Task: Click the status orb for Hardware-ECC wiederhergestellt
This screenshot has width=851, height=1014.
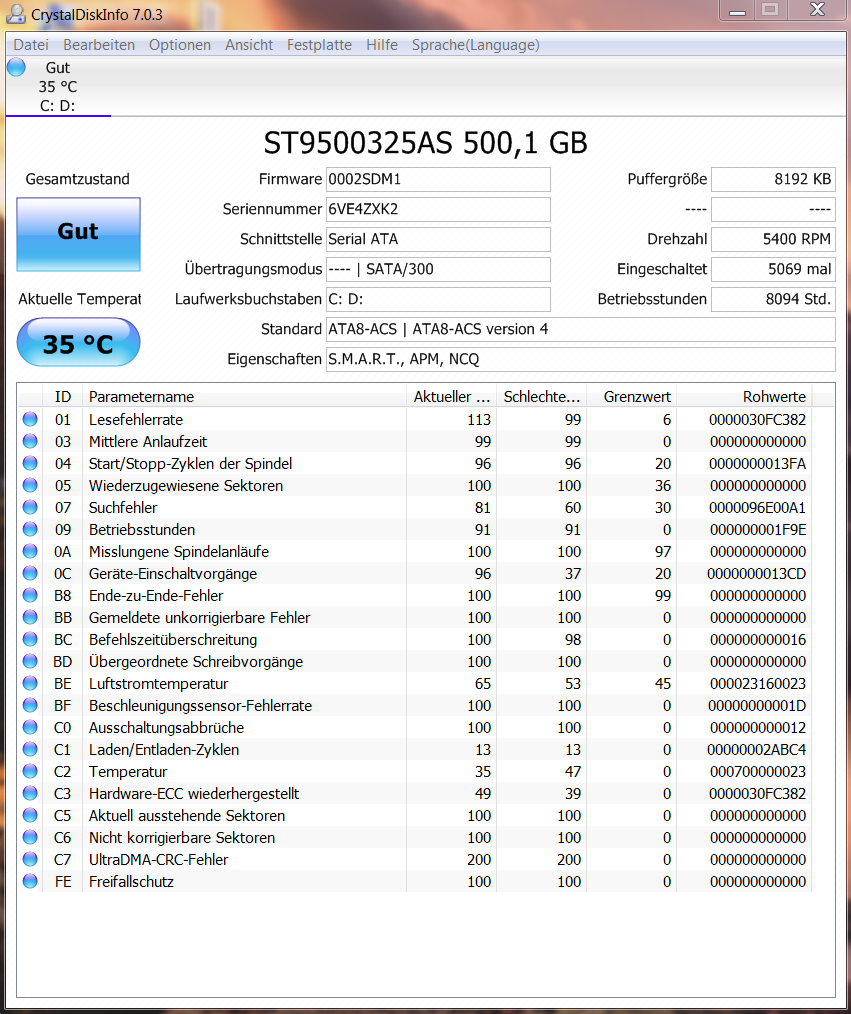Action: coord(30,793)
